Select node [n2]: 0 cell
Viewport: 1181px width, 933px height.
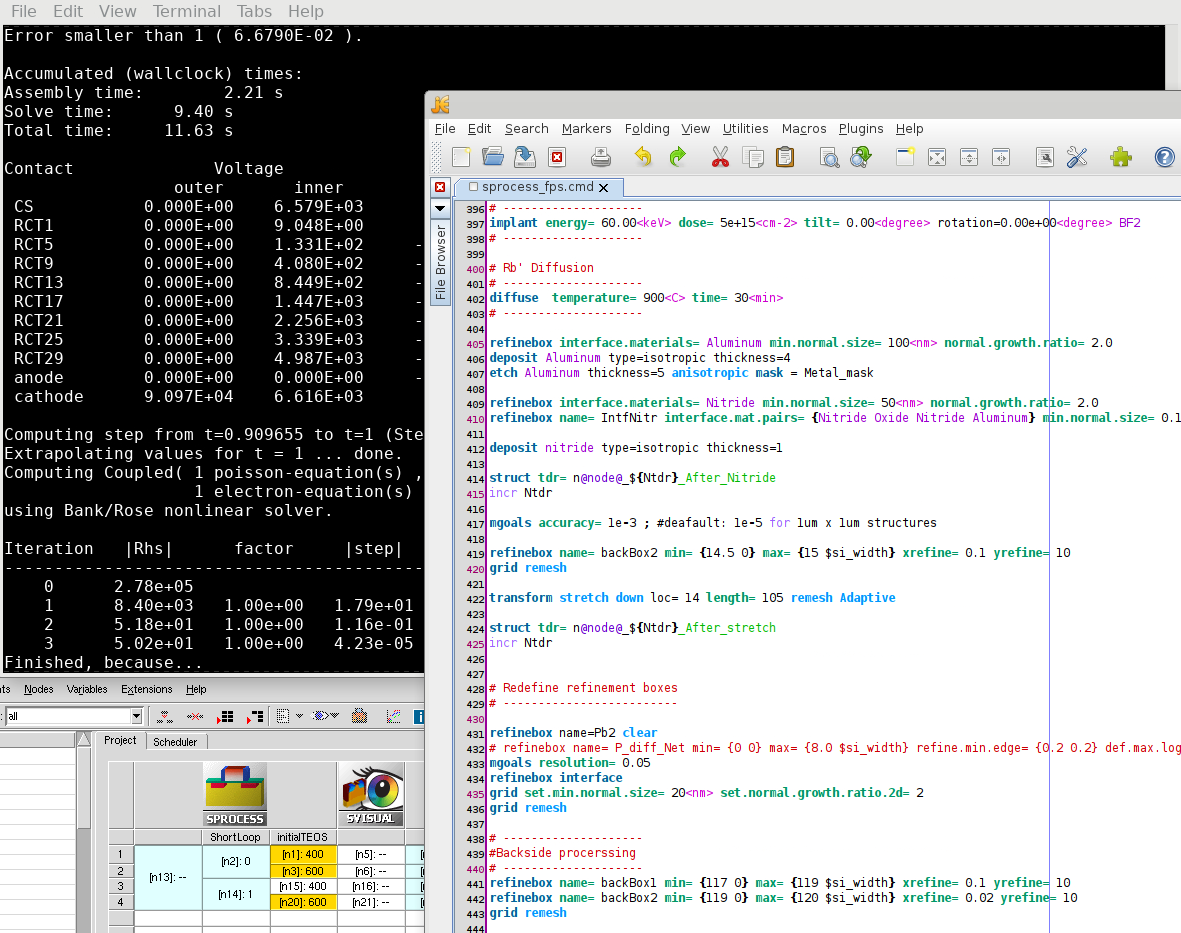pos(236,861)
